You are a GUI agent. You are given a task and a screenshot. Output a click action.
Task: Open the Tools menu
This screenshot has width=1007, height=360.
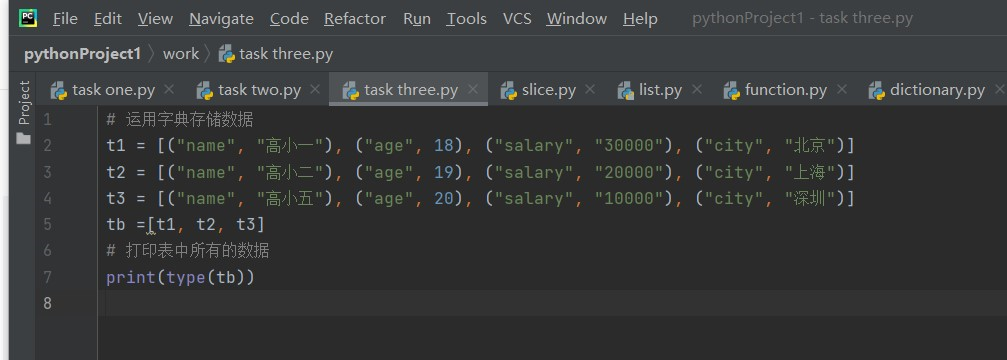(x=467, y=19)
